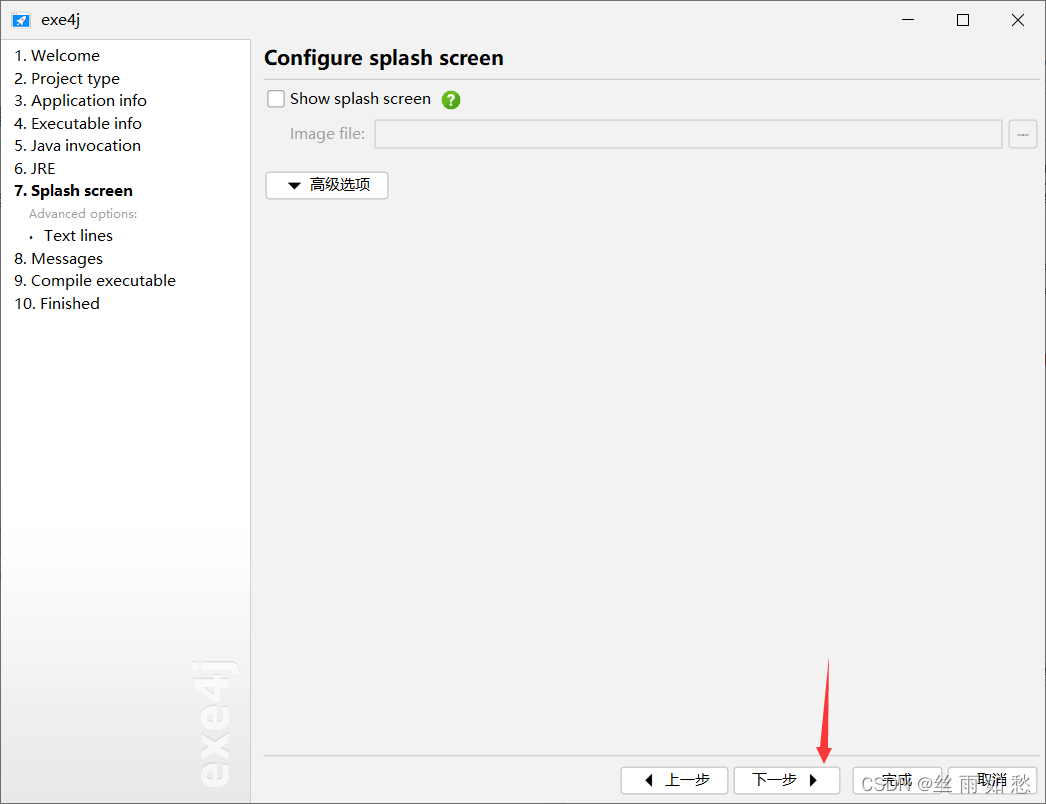The height and width of the screenshot is (804, 1046).
Task: Go to step 8. Messages
Action: point(58,258)
